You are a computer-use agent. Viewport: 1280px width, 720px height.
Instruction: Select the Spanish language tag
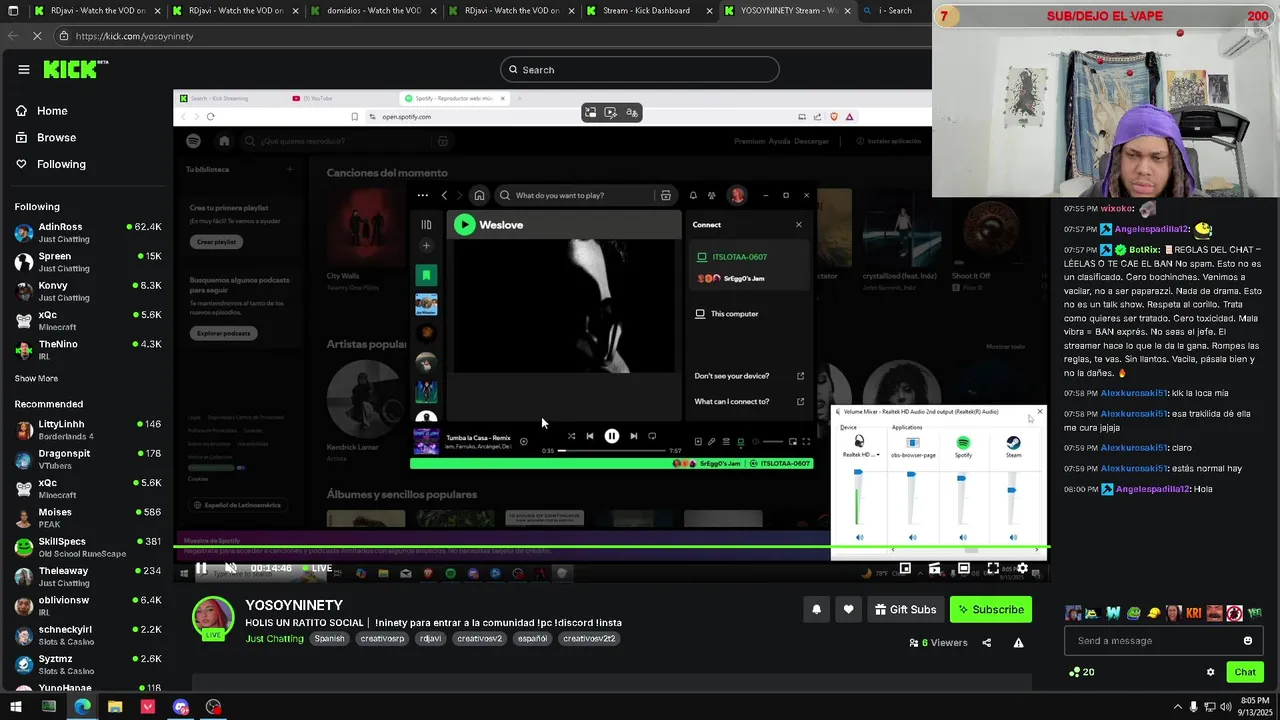(329, 638)
